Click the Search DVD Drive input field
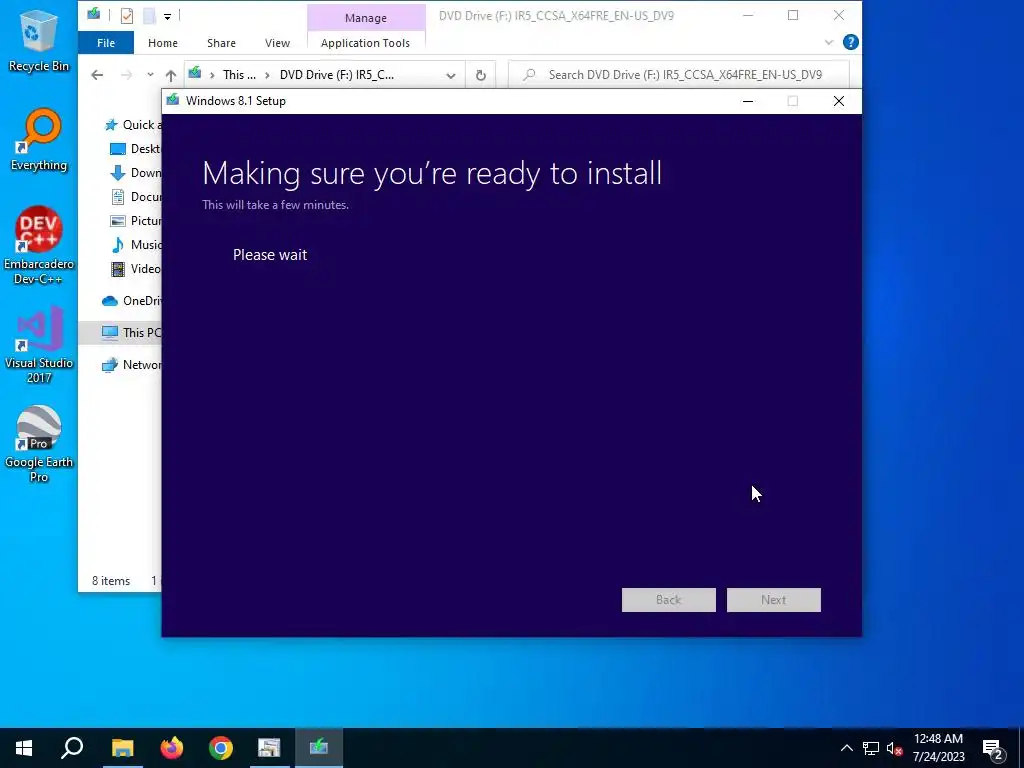Viewport: 1024px width, 768px height. (679, 75)
